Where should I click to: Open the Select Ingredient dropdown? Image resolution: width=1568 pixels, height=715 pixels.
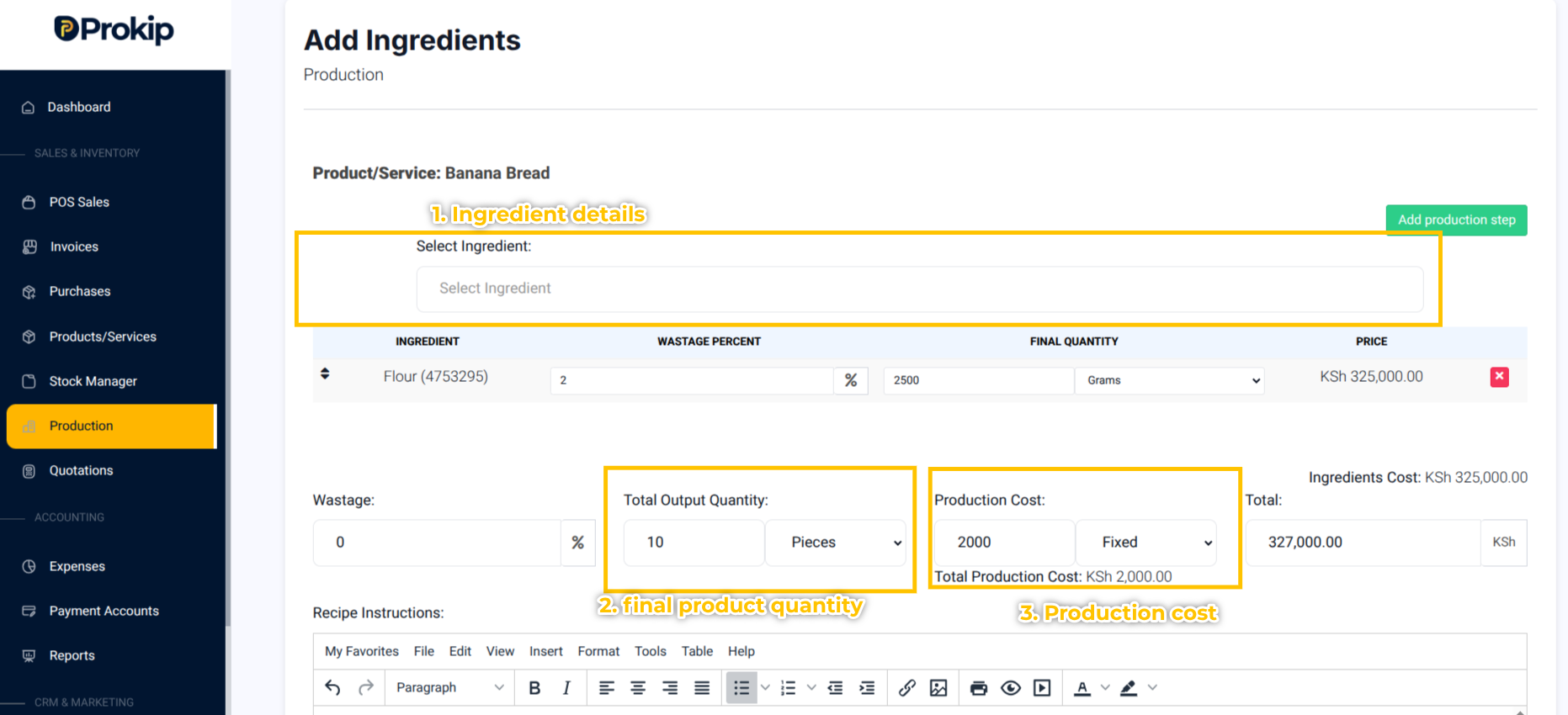click(920, 289)
